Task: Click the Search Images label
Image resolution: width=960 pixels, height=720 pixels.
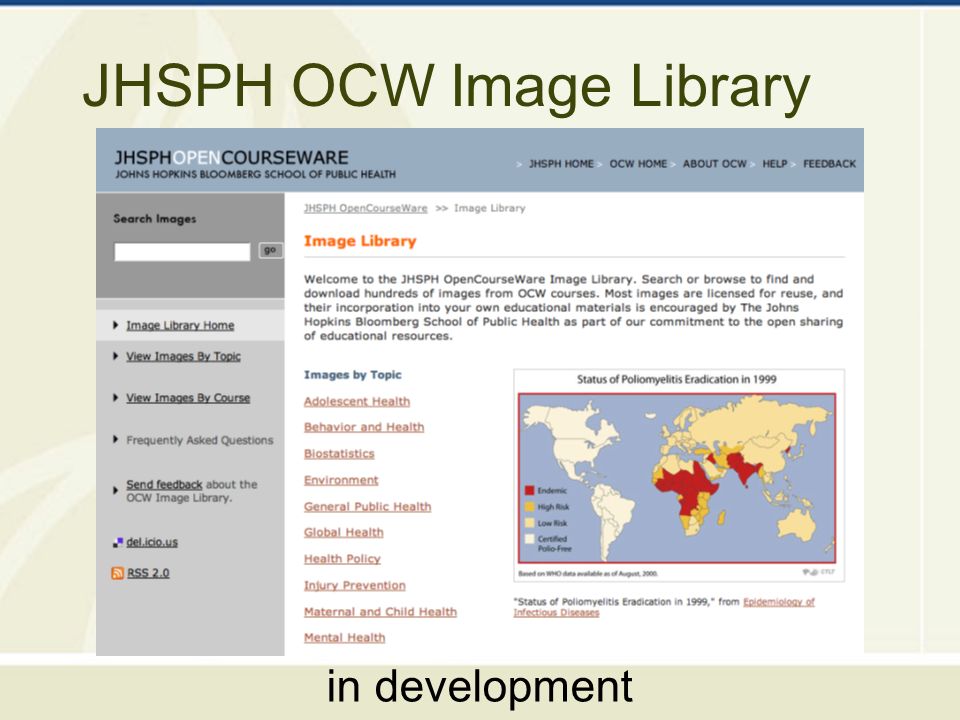Action: pos(155,219)
